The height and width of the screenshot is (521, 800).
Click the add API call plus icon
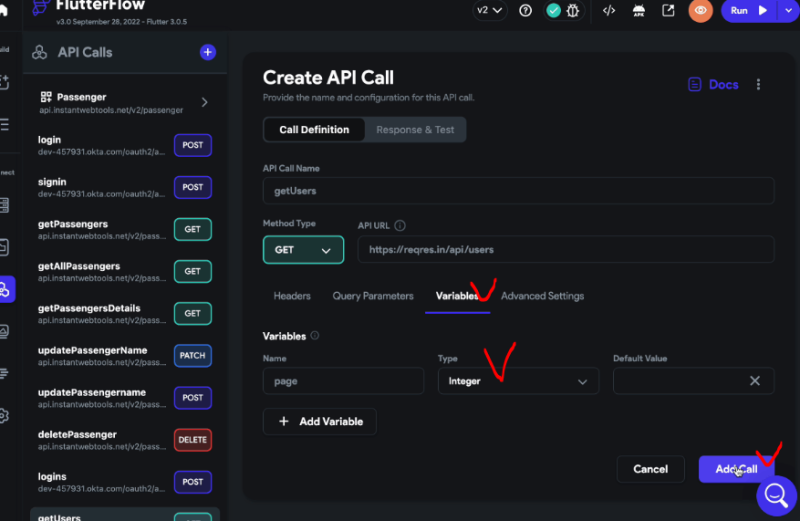[x=207, y=52]
